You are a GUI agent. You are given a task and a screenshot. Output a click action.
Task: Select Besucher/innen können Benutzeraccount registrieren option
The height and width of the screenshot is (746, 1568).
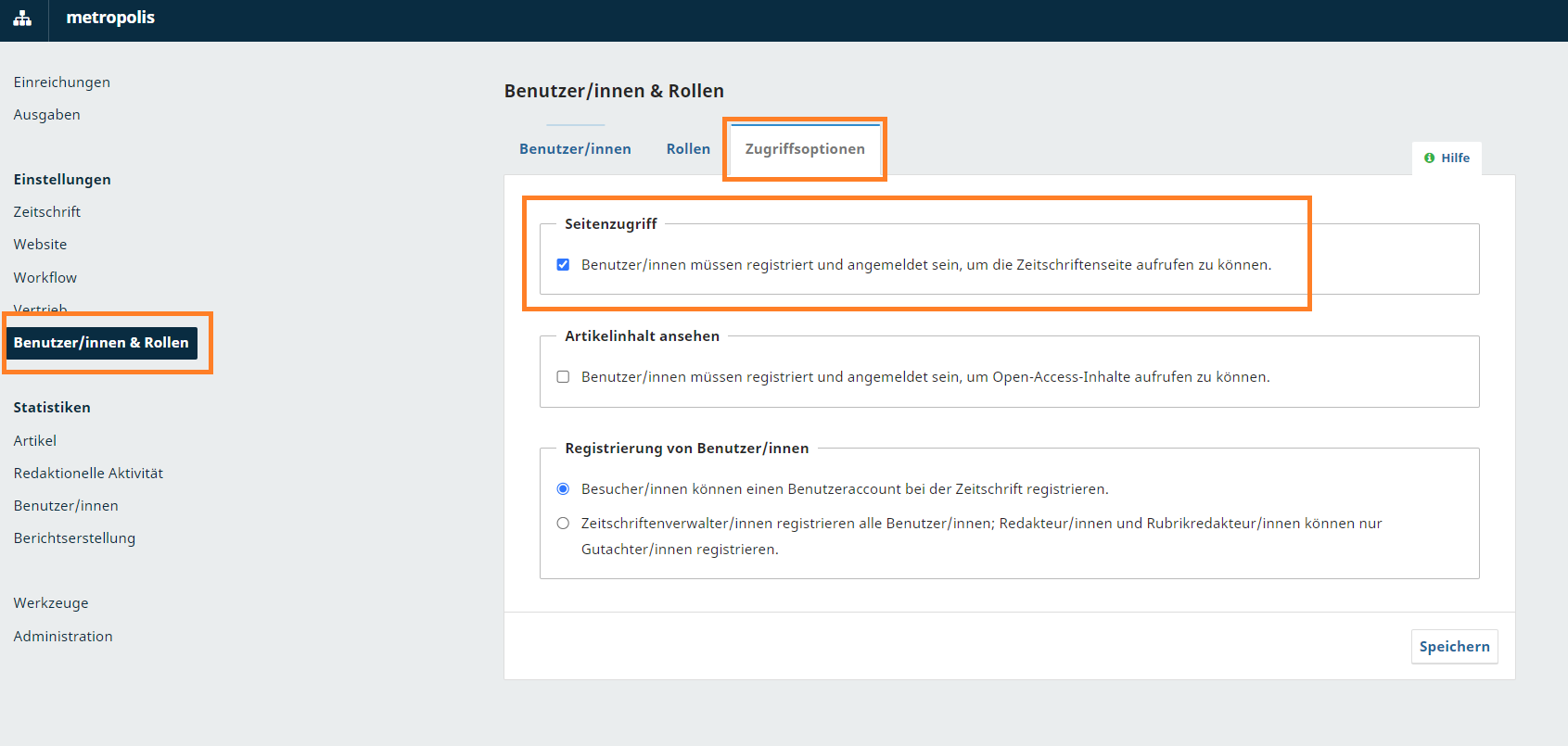(x=563, y=489)
